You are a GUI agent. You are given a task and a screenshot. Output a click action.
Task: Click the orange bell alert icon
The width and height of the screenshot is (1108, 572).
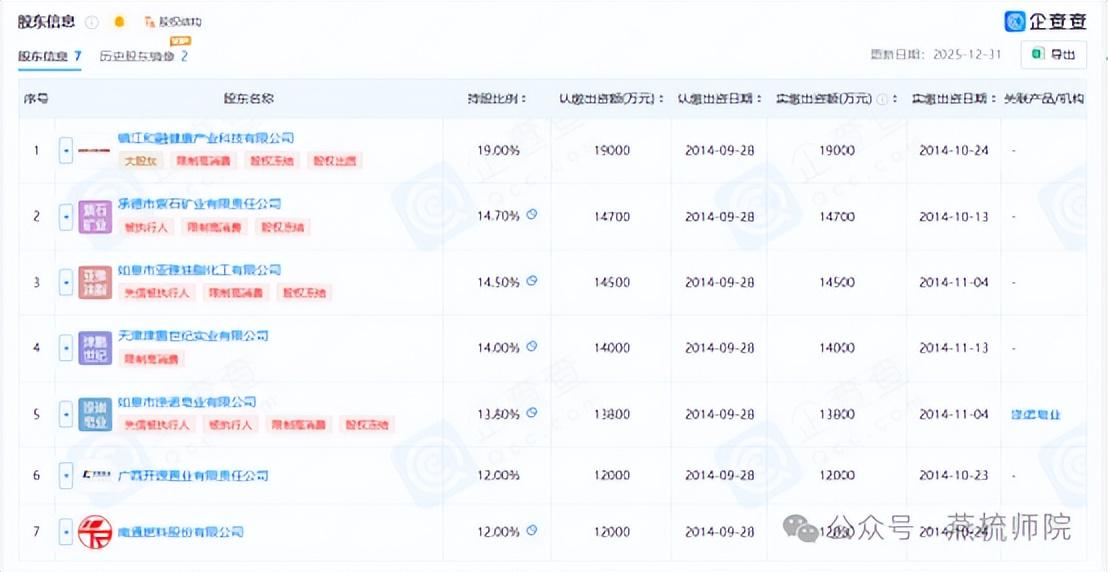coord(119,22)
